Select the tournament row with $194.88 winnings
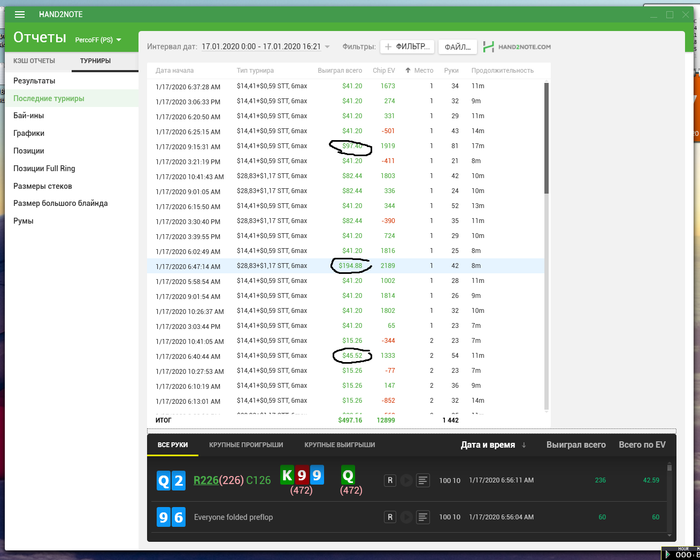Image resolution: width=700 pixels, height=560 pixels. tap(345, 266)
